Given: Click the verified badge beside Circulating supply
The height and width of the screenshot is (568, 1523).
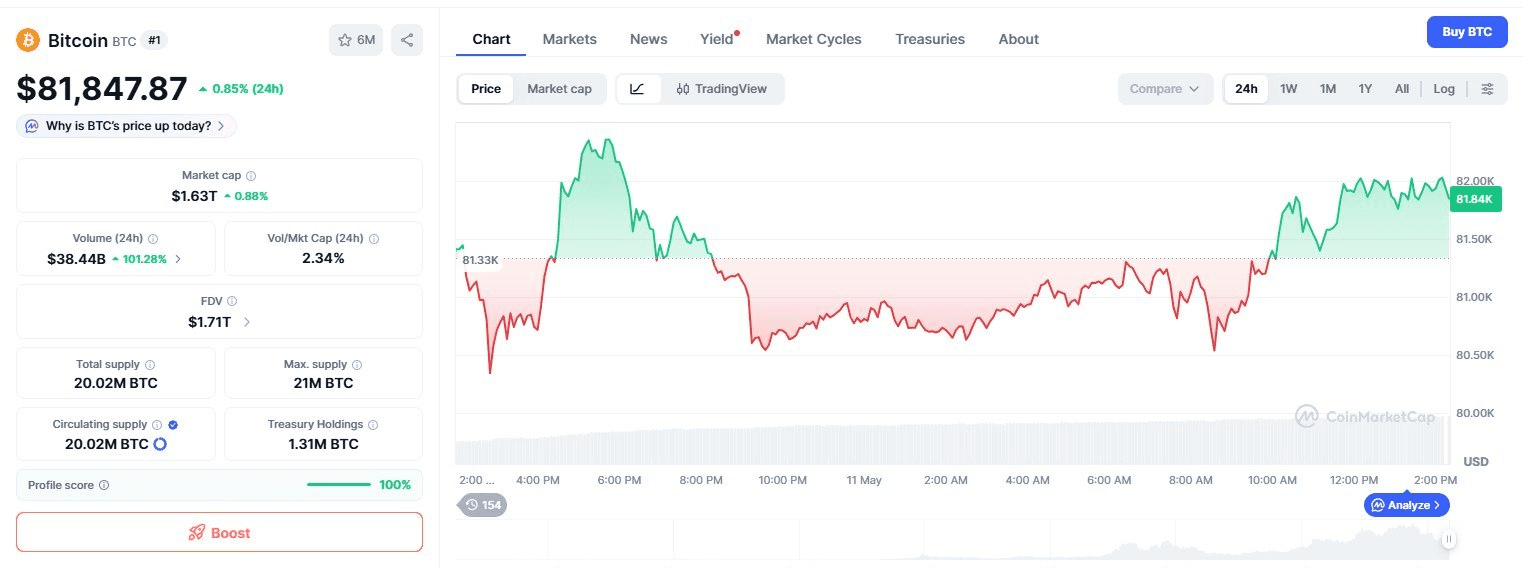Looking at the screenshot, I should (174, 425).
